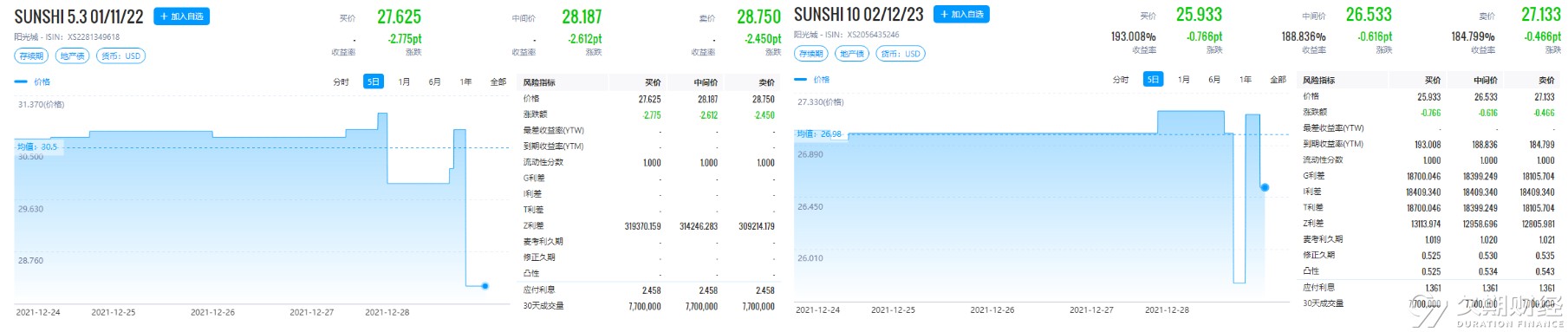The height and width of the screenshot is (332, 1568).
Task: Click the 货币: USD tag on left bond
Action: click(x=120, y=55)
